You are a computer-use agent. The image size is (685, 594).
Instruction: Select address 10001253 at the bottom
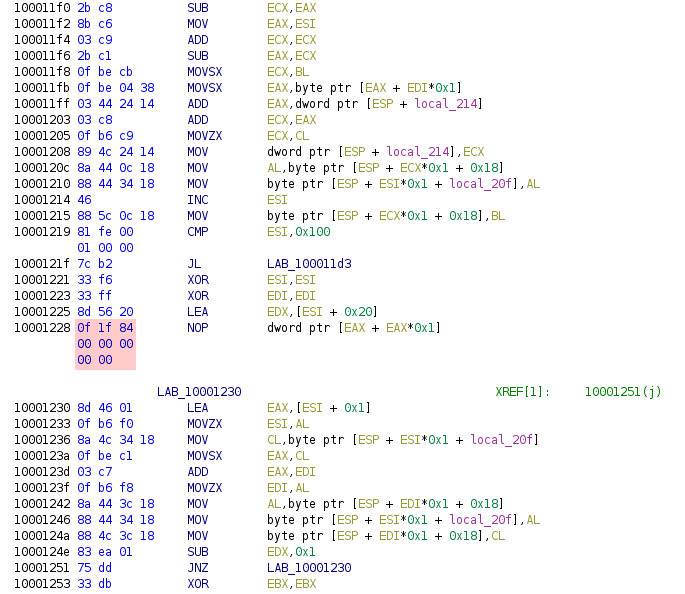(41, 583)
